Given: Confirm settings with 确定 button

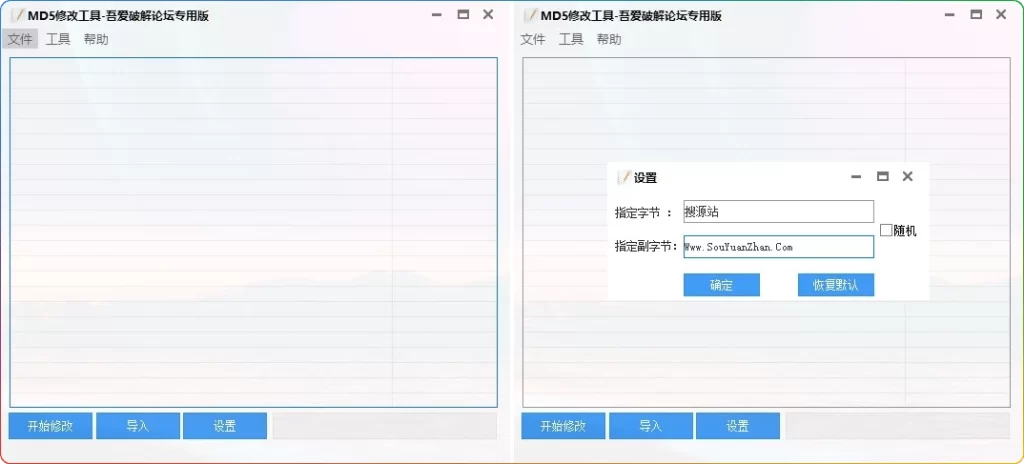Looking at the screenshot, I should (x=722, y=285).
